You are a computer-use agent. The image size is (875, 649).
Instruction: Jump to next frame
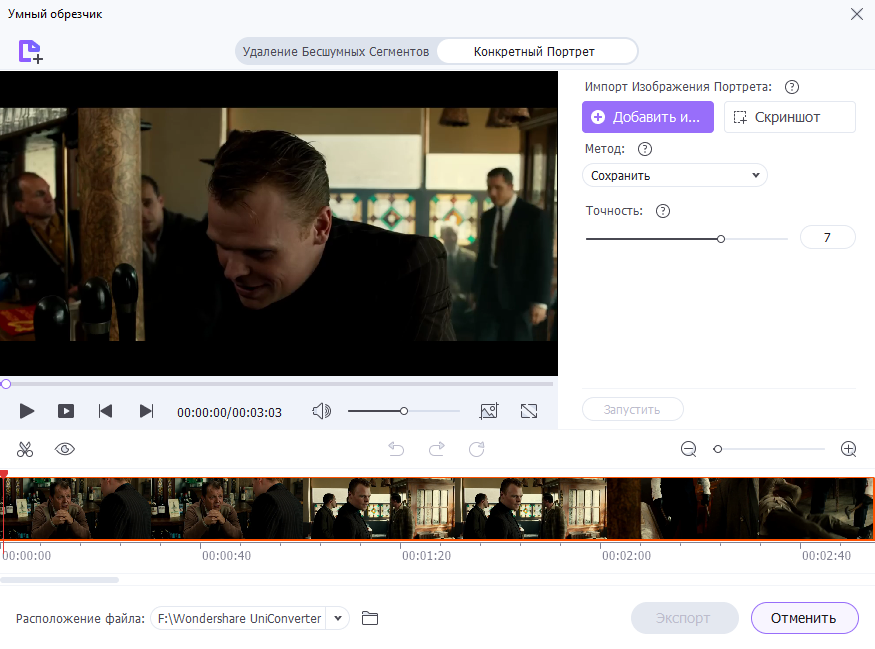tap(146, 412)
